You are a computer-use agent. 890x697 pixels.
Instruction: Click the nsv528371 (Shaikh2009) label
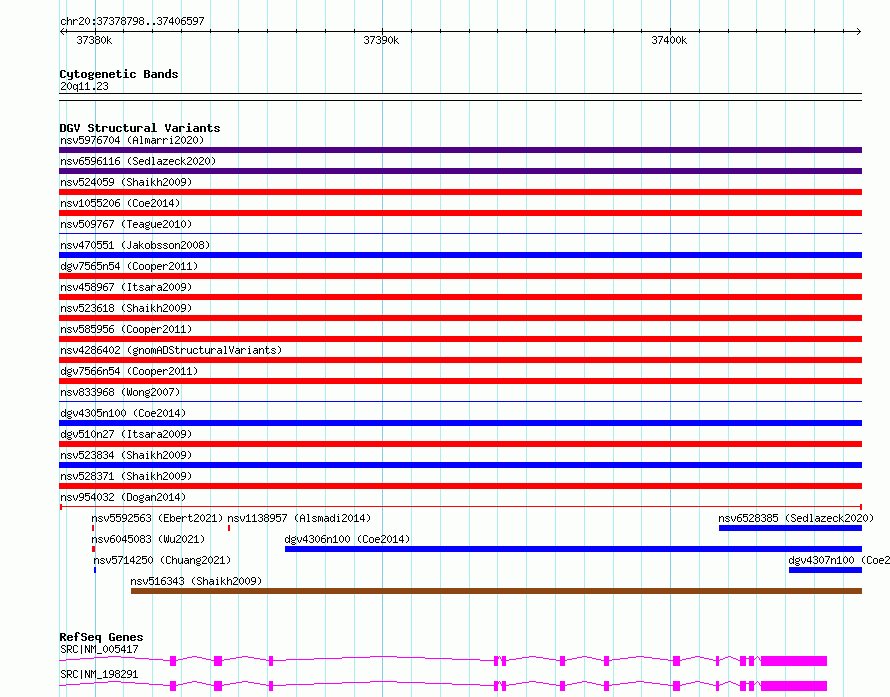click(x=126, y=476)
